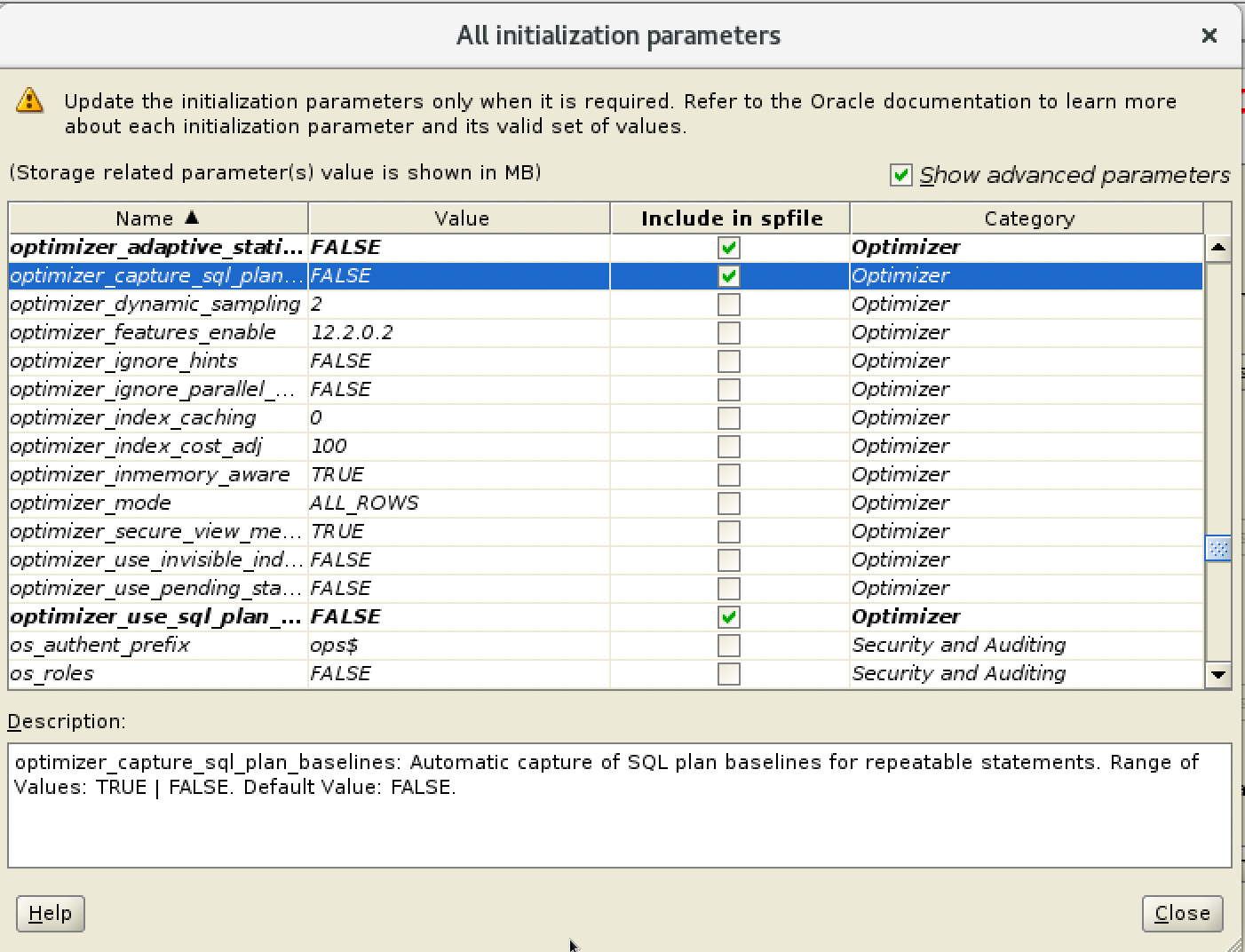Close the All initialization parameters dialog

1209,36
